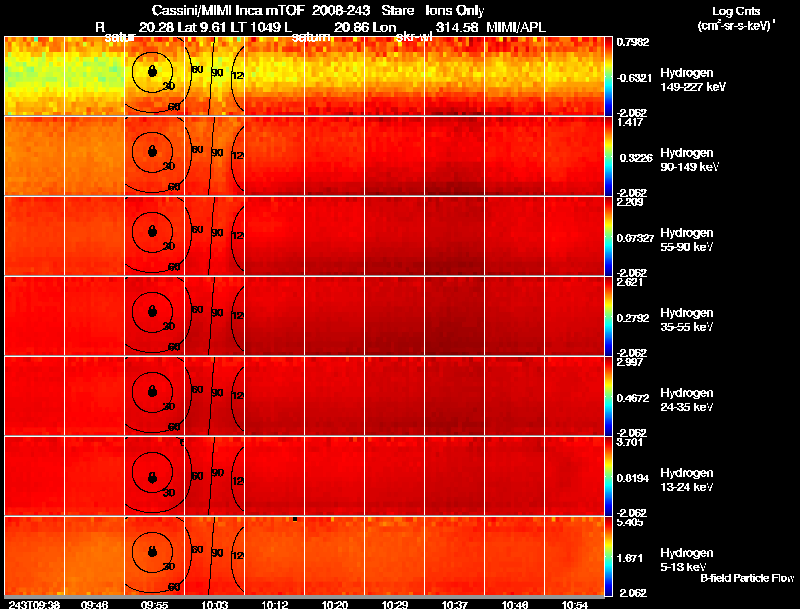Click Saturn marker in the 5-13 keV panel
This screenshot has width=800, height=609.
(x=152, y=551)
